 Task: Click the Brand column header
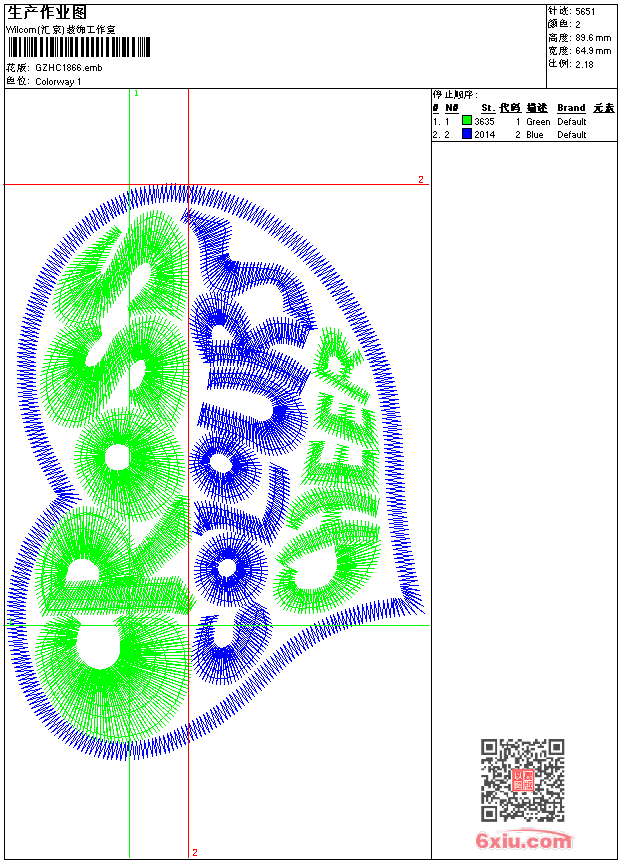(571, 108)
